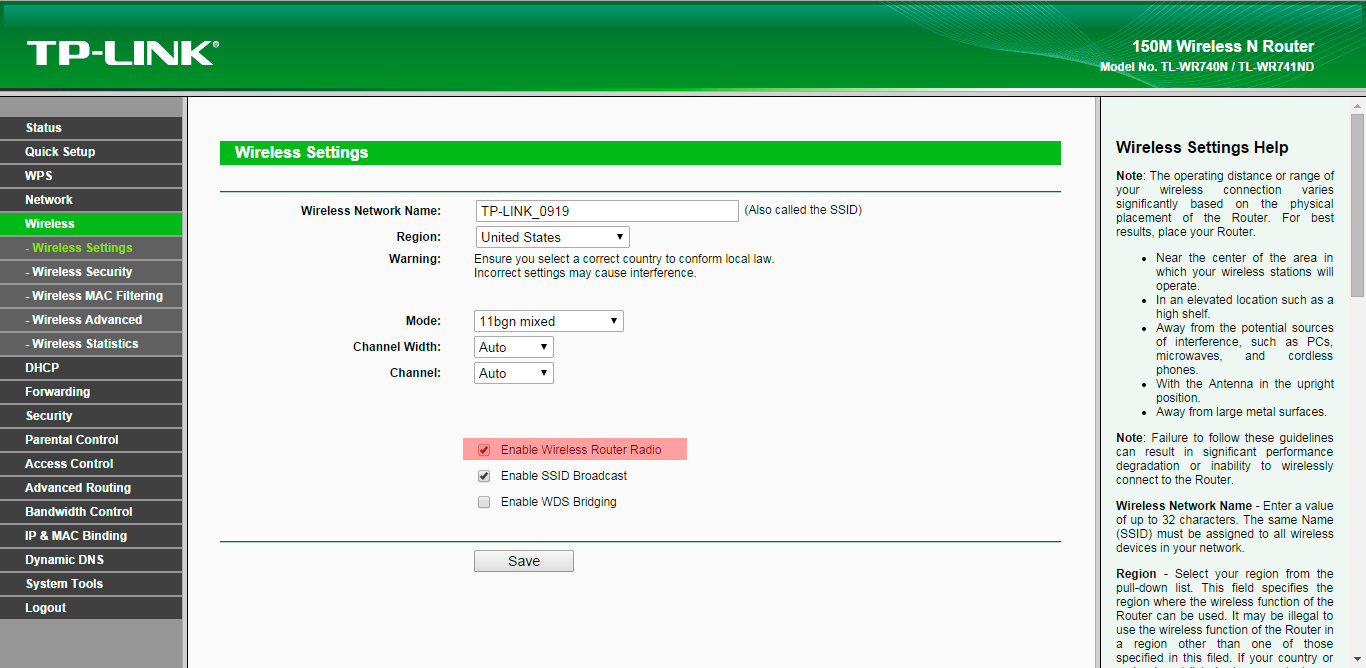Click the Save button
This screenshot has height=668, width=1366.
[x=524, y=561]
